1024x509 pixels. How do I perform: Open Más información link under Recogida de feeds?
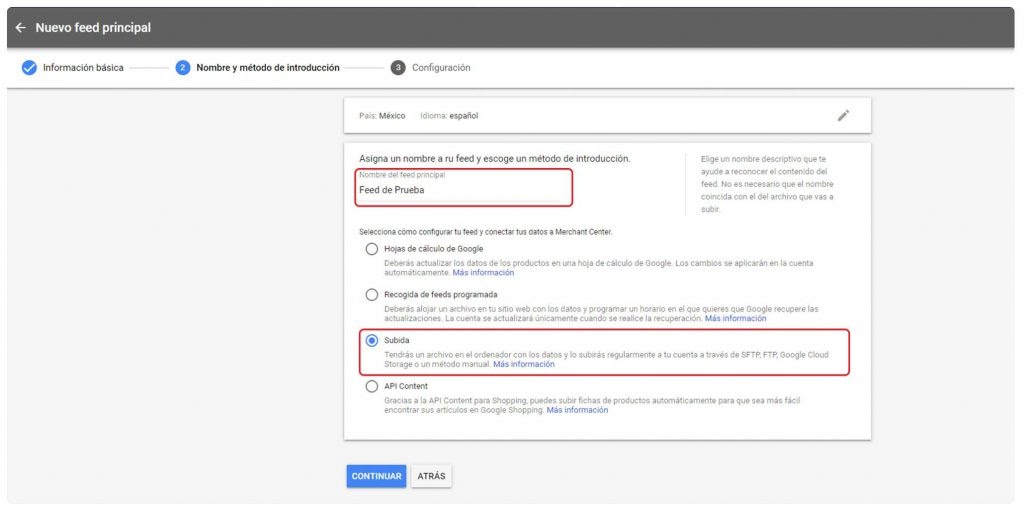(x=735, y=319)
